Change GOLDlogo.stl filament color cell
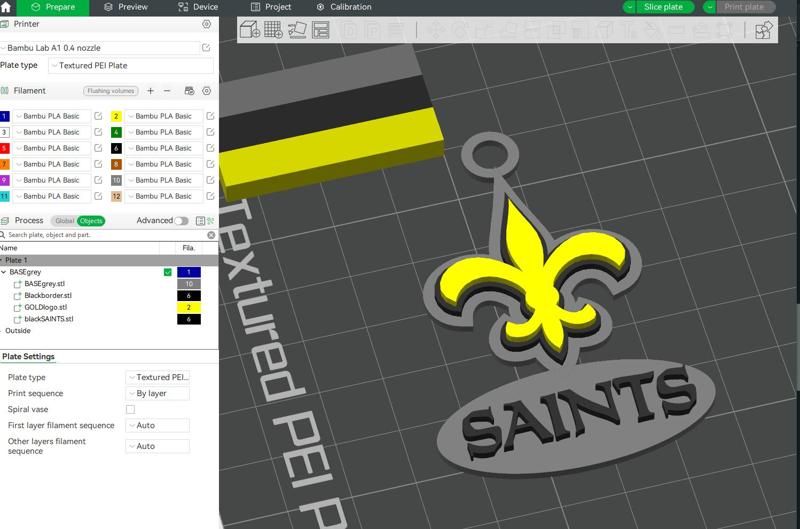Image resolution: width=800 pixels, height=529 pixels. tap(189, 308)
